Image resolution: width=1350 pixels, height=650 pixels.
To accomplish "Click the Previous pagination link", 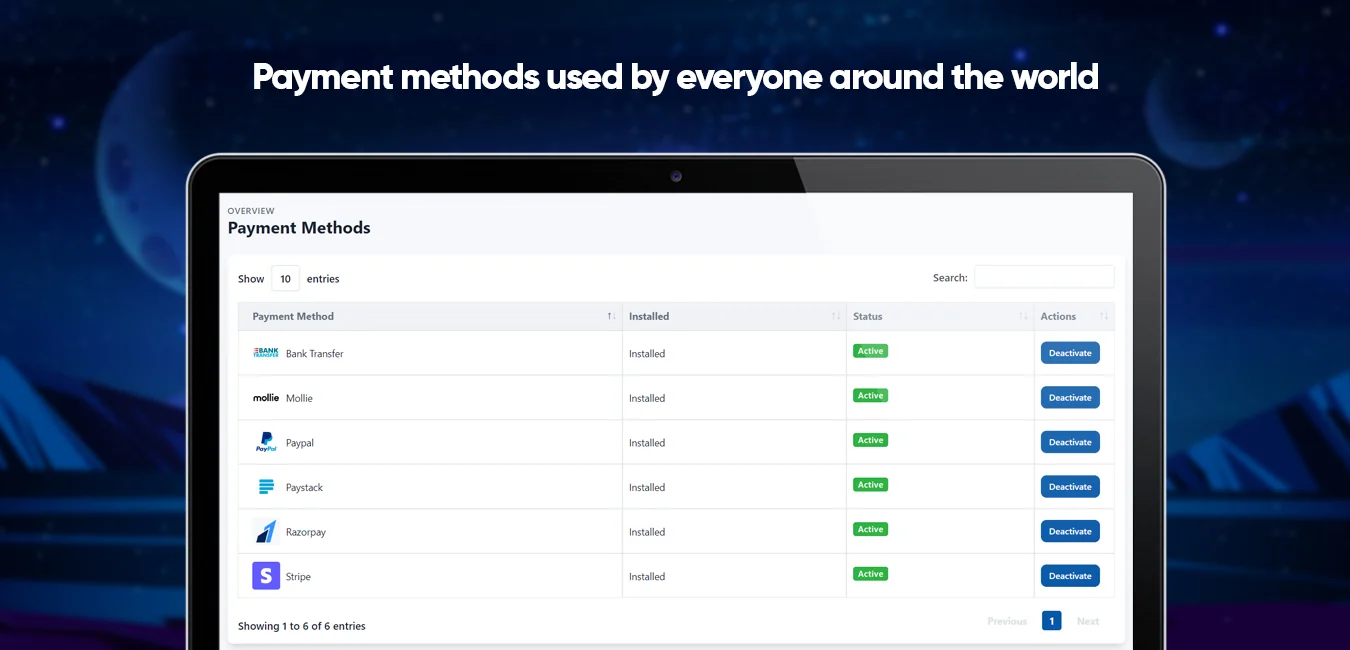I will 1007,621.
